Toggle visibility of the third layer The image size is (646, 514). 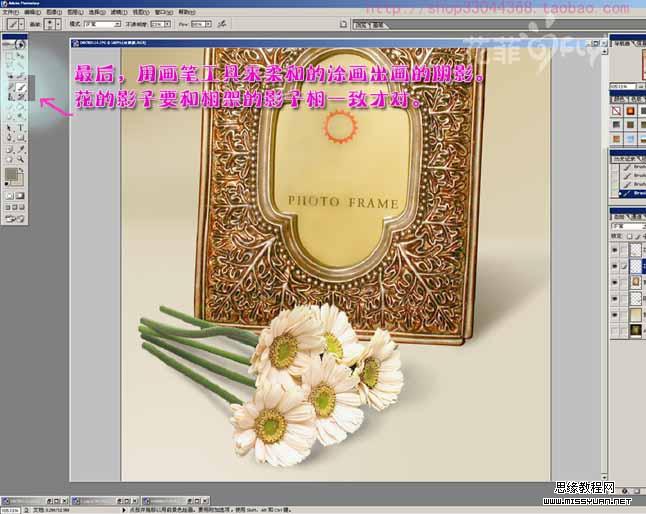point(615,283)
